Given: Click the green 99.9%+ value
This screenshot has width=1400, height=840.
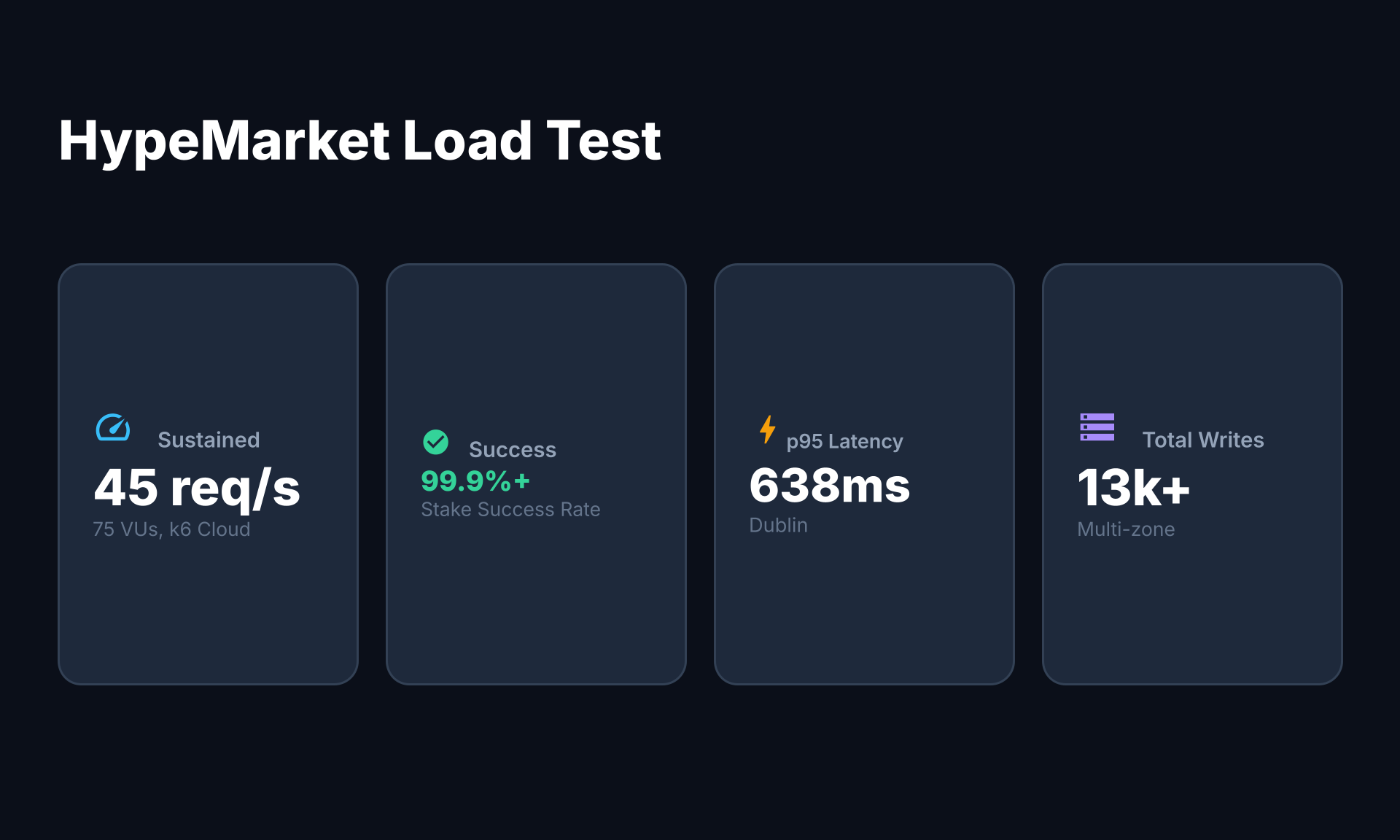Looking at the screenshot, I should pyautogui.click(x=475, y=481).
